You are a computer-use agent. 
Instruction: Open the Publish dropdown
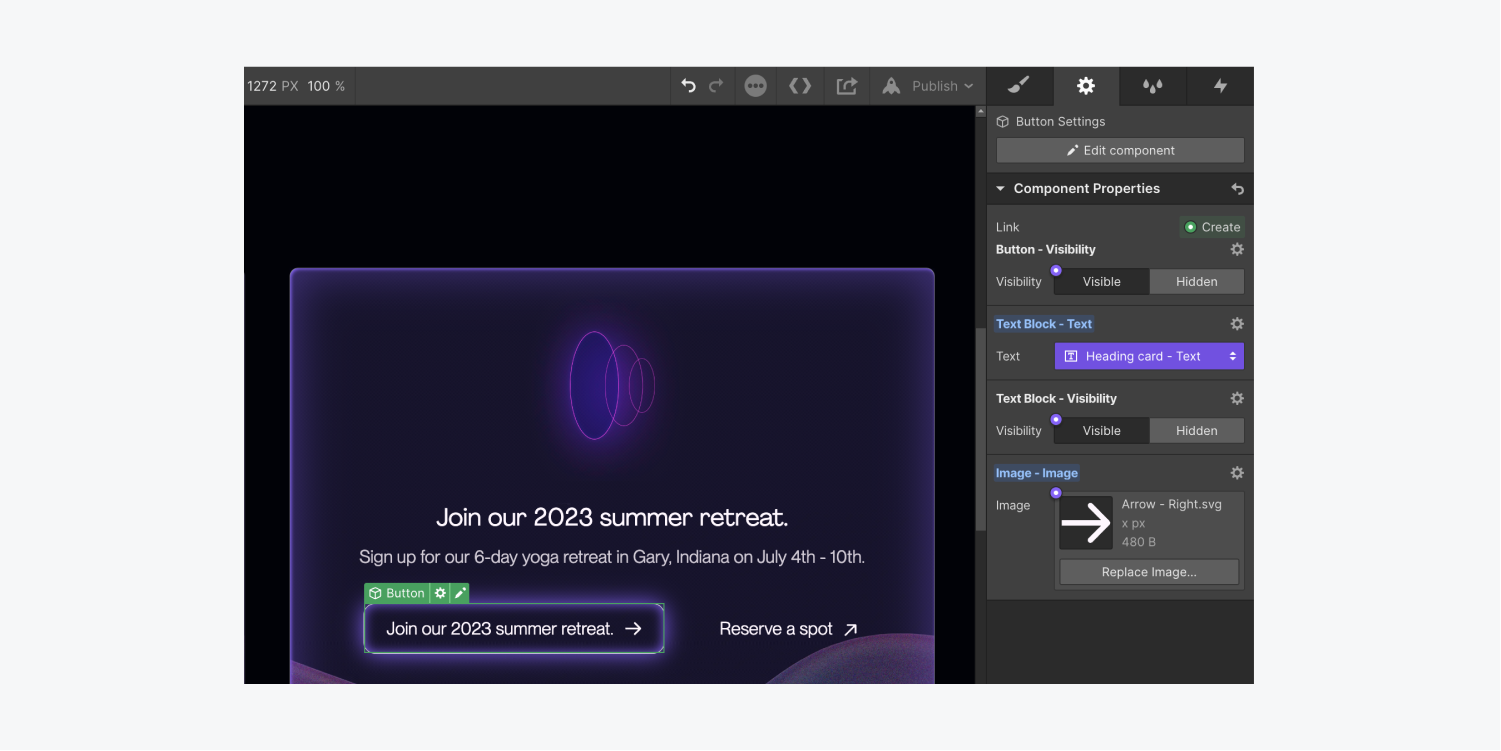pos(942,86)
